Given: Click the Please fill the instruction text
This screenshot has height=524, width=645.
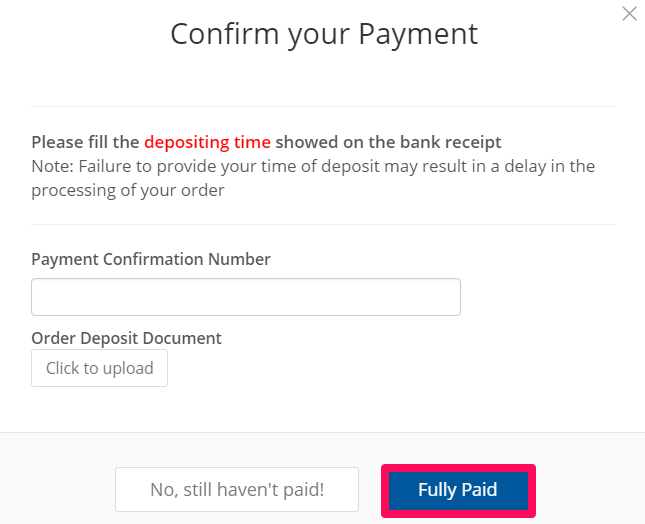Looking at the screenshot, I should click(85, 142).
